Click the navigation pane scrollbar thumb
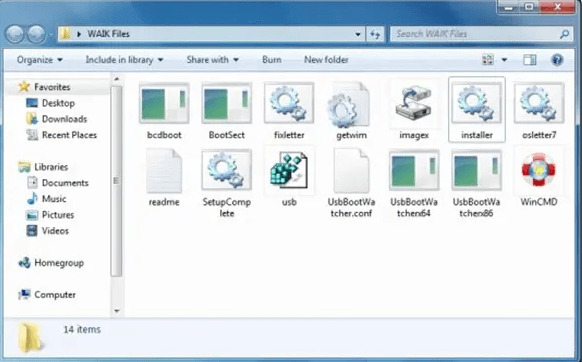 (117, 181)
